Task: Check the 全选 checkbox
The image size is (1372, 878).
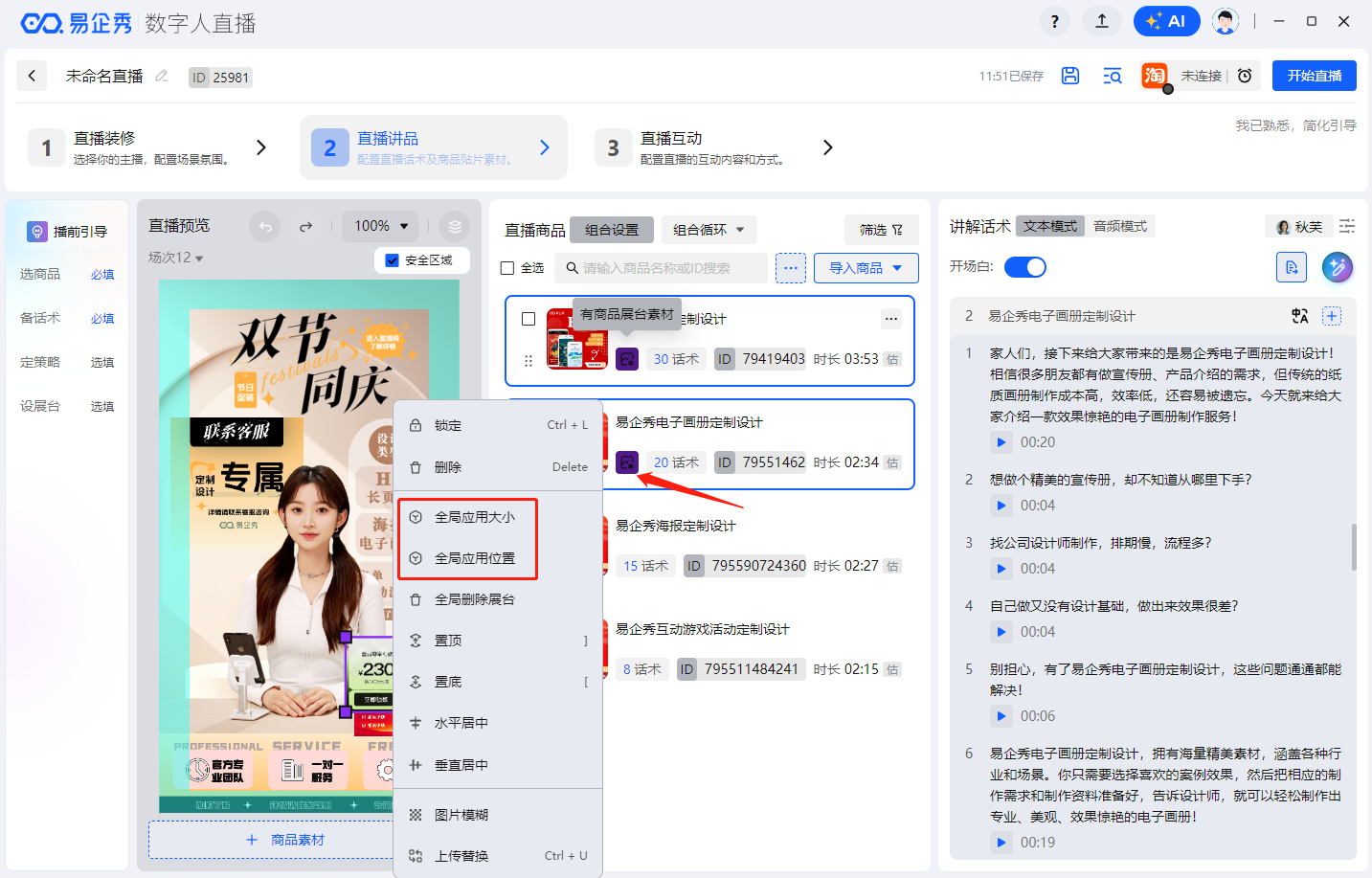Action: [507, 268]
